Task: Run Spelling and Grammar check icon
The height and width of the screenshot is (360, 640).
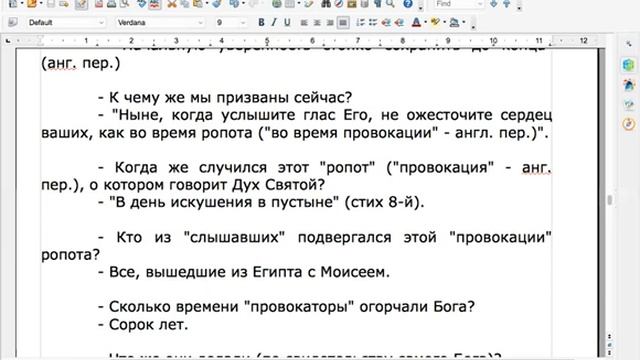Action: point(142,4)
